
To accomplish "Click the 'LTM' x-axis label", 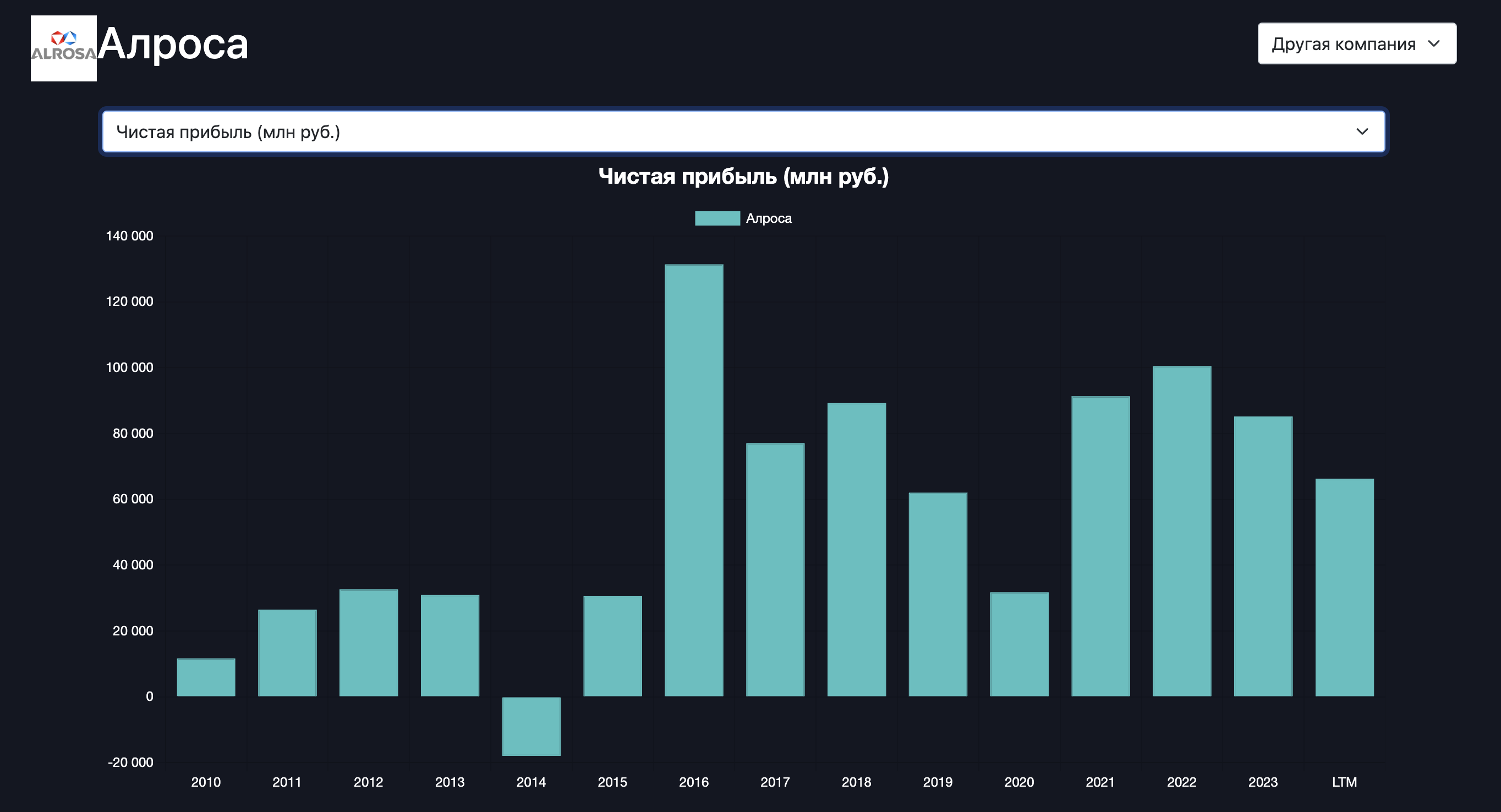I will [1344, 782].
